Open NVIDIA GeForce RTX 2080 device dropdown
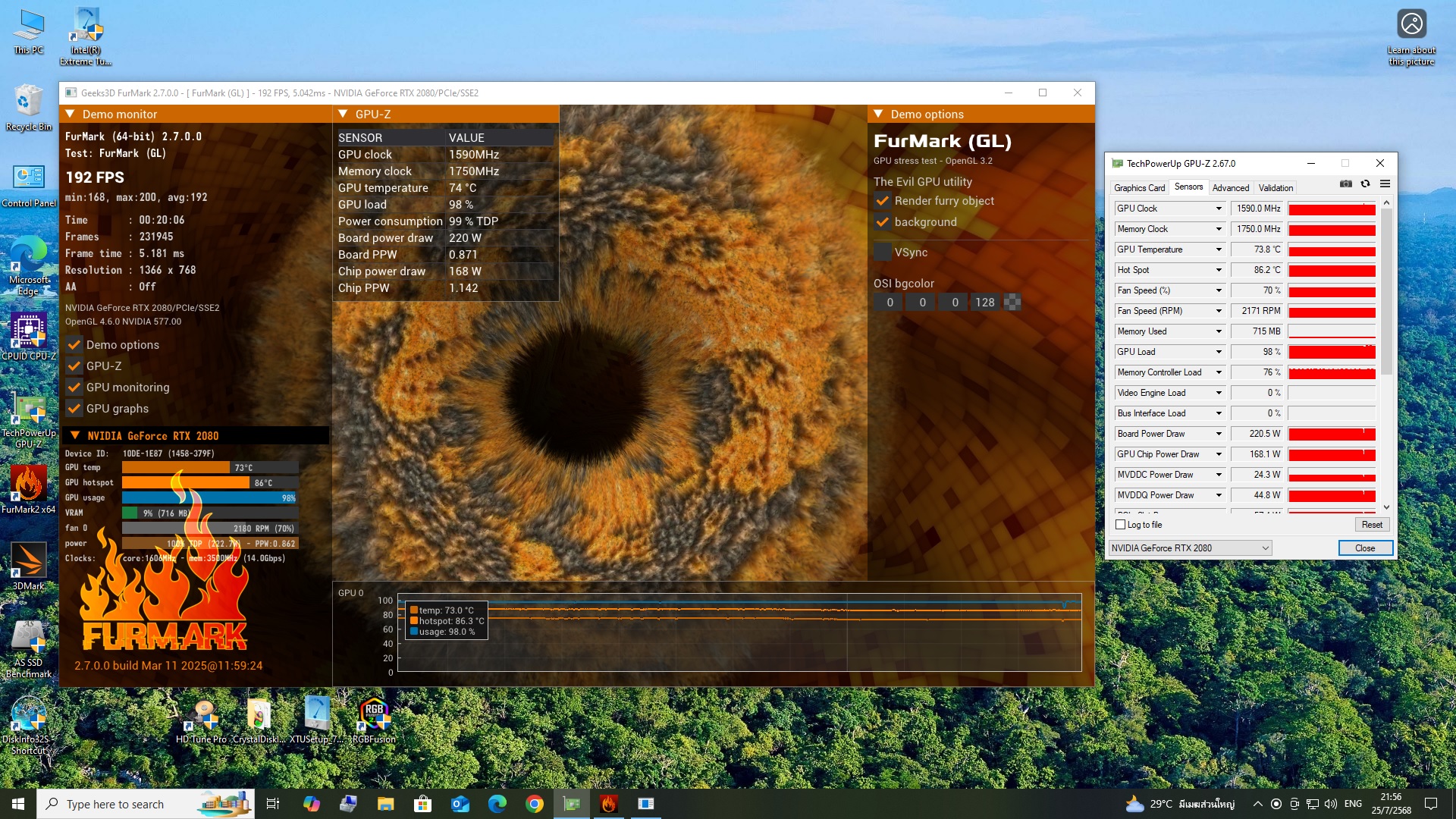1456x819 pixels. pyautogui.click(x=1190, y=548)
